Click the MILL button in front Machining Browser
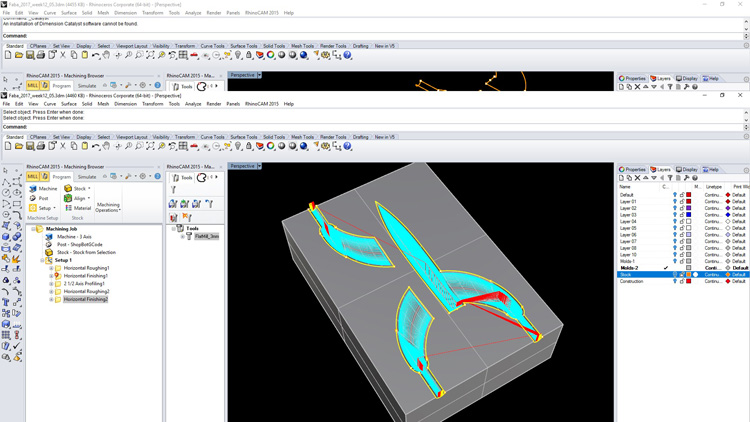This screenshot has height=422, width=750. pyautogui.click(x=33, y=177)
